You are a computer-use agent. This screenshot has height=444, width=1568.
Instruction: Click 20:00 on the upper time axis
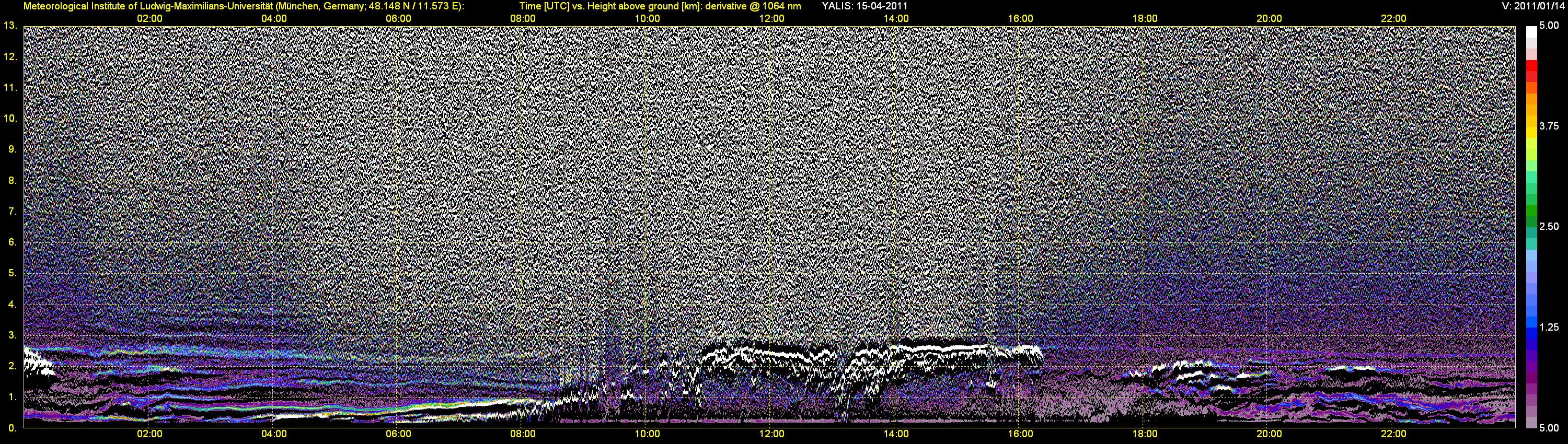[1269, 18]
